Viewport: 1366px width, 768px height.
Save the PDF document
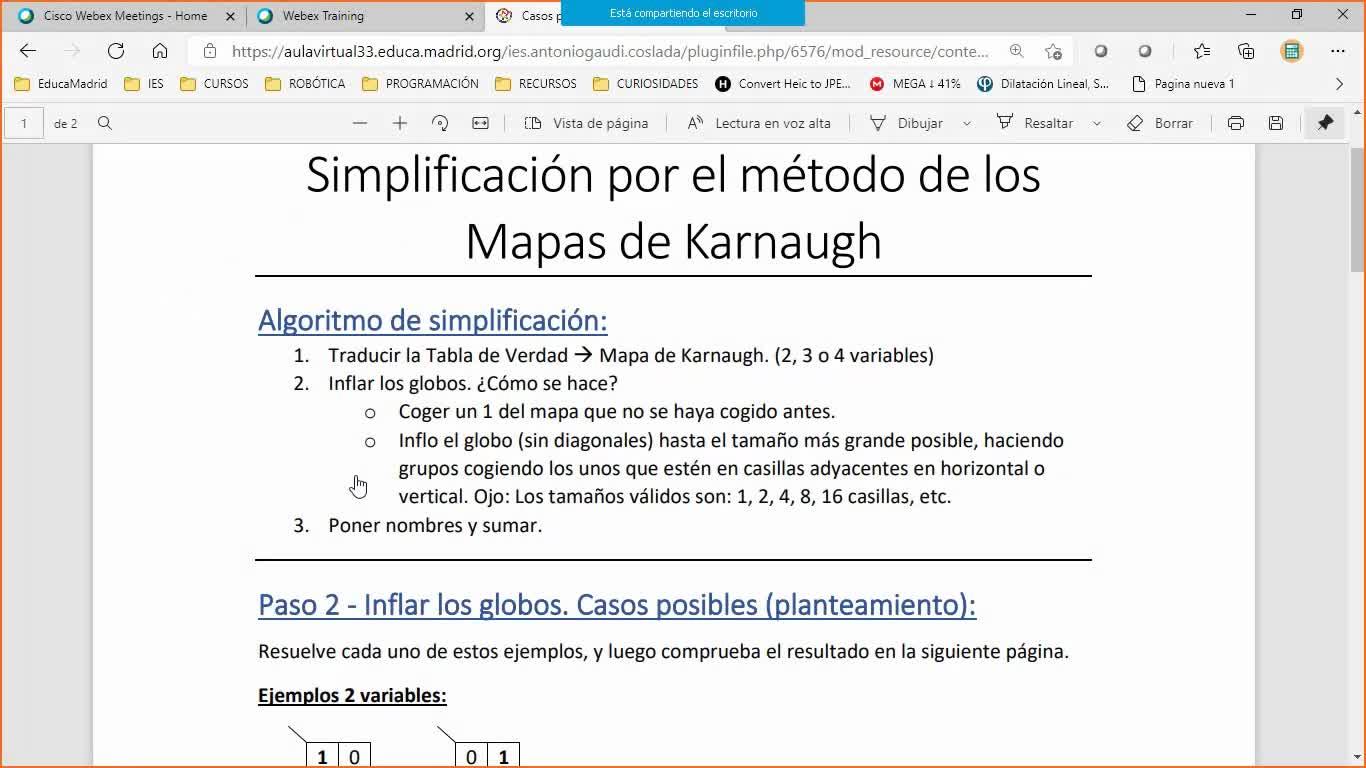pyautogui.click(x=1276, y=123)
